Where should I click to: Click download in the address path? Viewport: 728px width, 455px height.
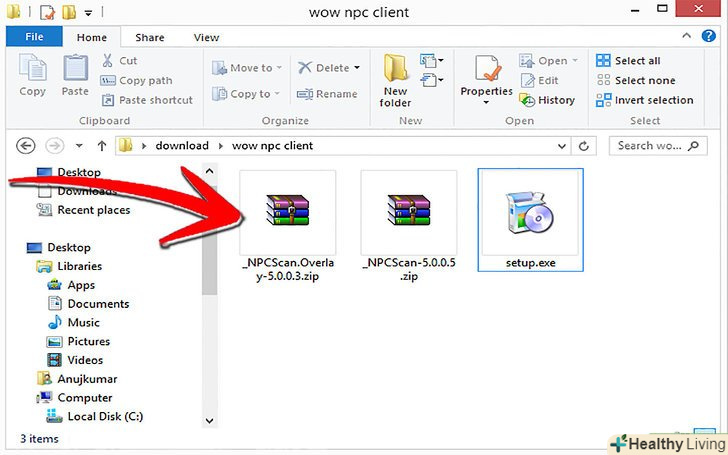click(182, 146)
